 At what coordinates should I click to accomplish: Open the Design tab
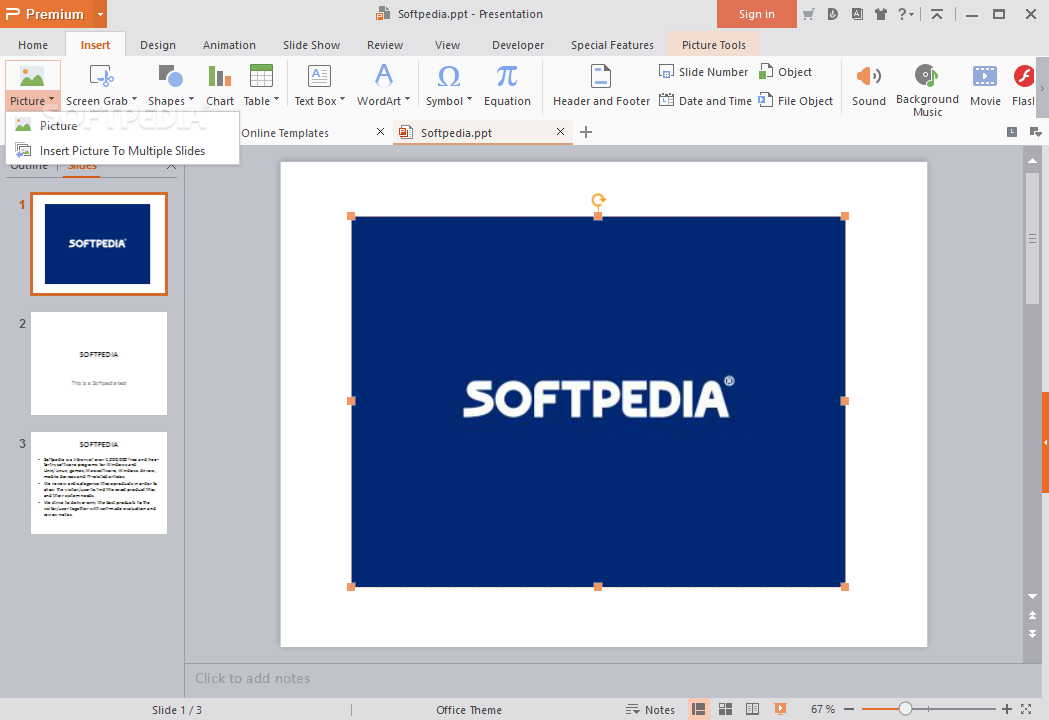[158, 45]
